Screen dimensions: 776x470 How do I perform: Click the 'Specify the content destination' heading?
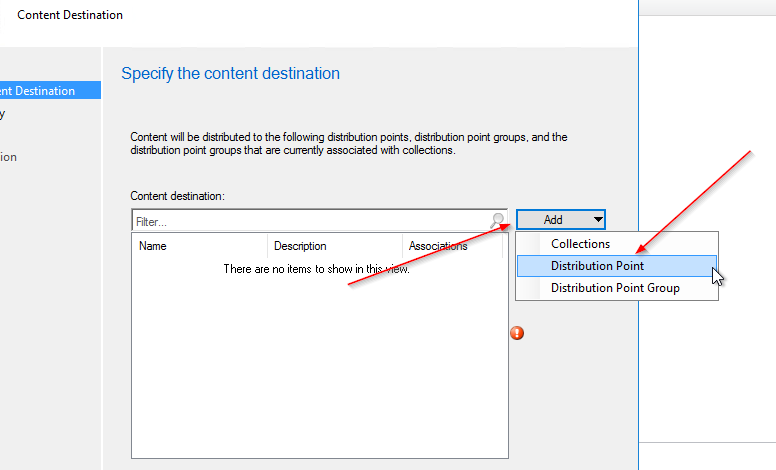(x=230, y=73)
